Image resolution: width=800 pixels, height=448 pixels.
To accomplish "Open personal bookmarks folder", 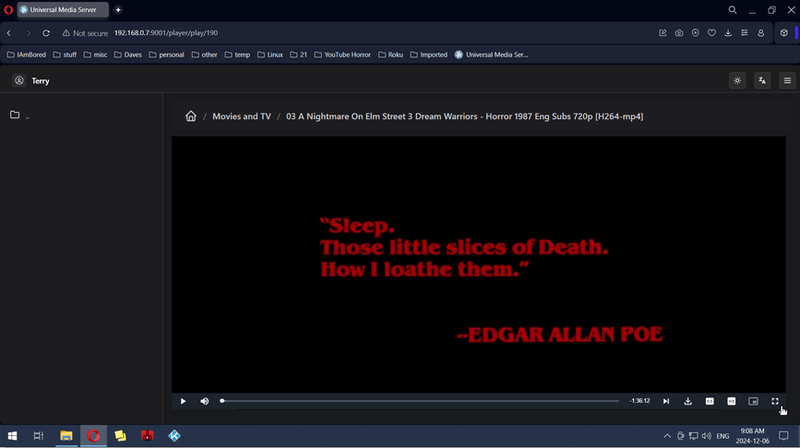I will pos(166,55).
